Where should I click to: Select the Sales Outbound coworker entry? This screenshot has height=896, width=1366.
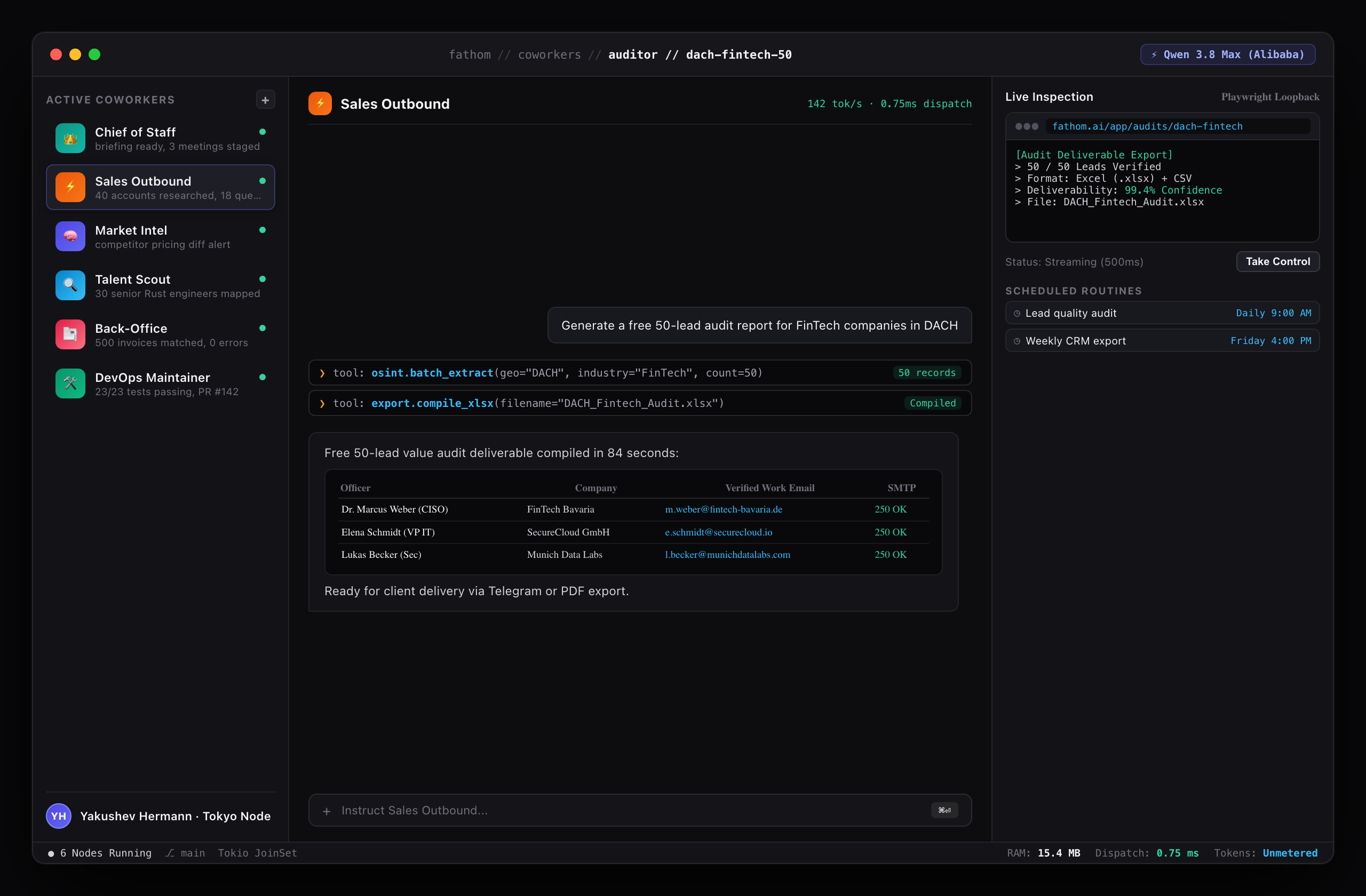161,188
